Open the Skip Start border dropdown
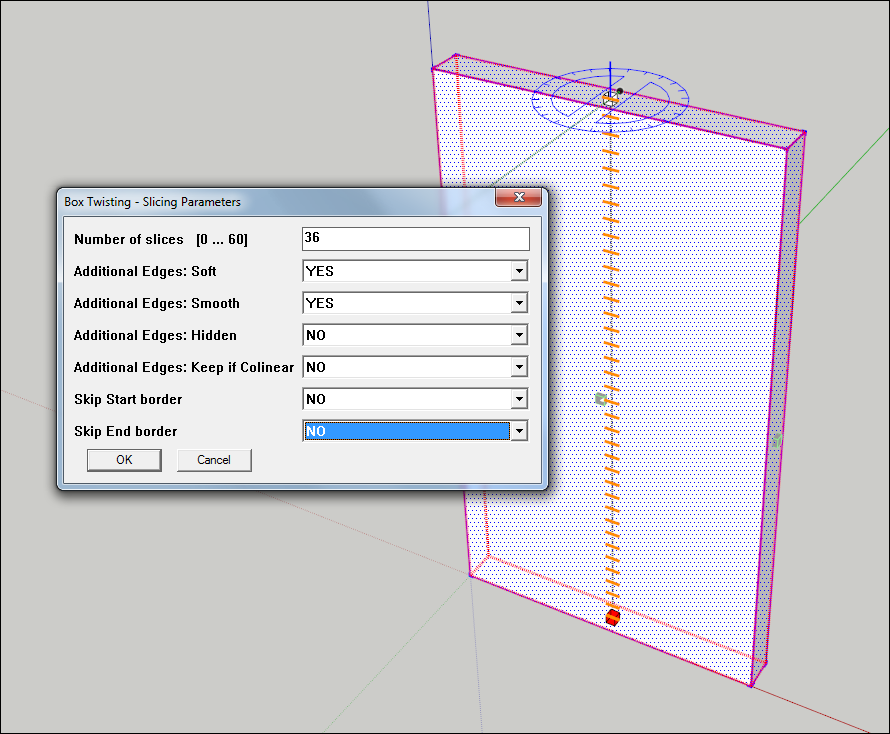The image size is (890, 734). 518,399
